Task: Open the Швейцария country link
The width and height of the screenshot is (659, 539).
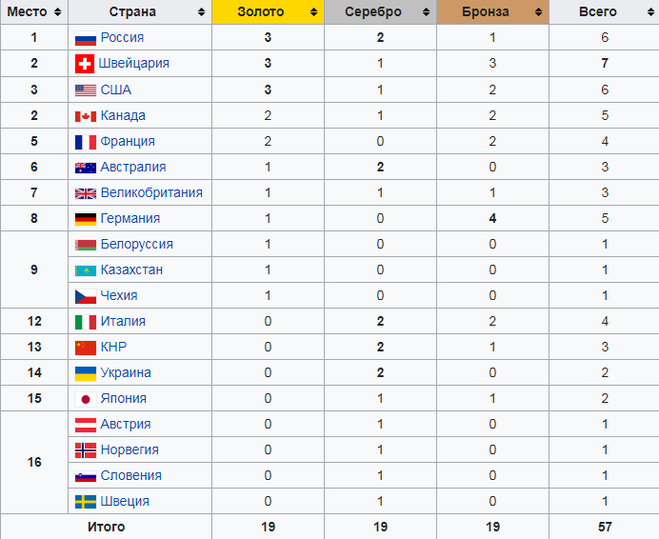Action: (x=135, y=64)
